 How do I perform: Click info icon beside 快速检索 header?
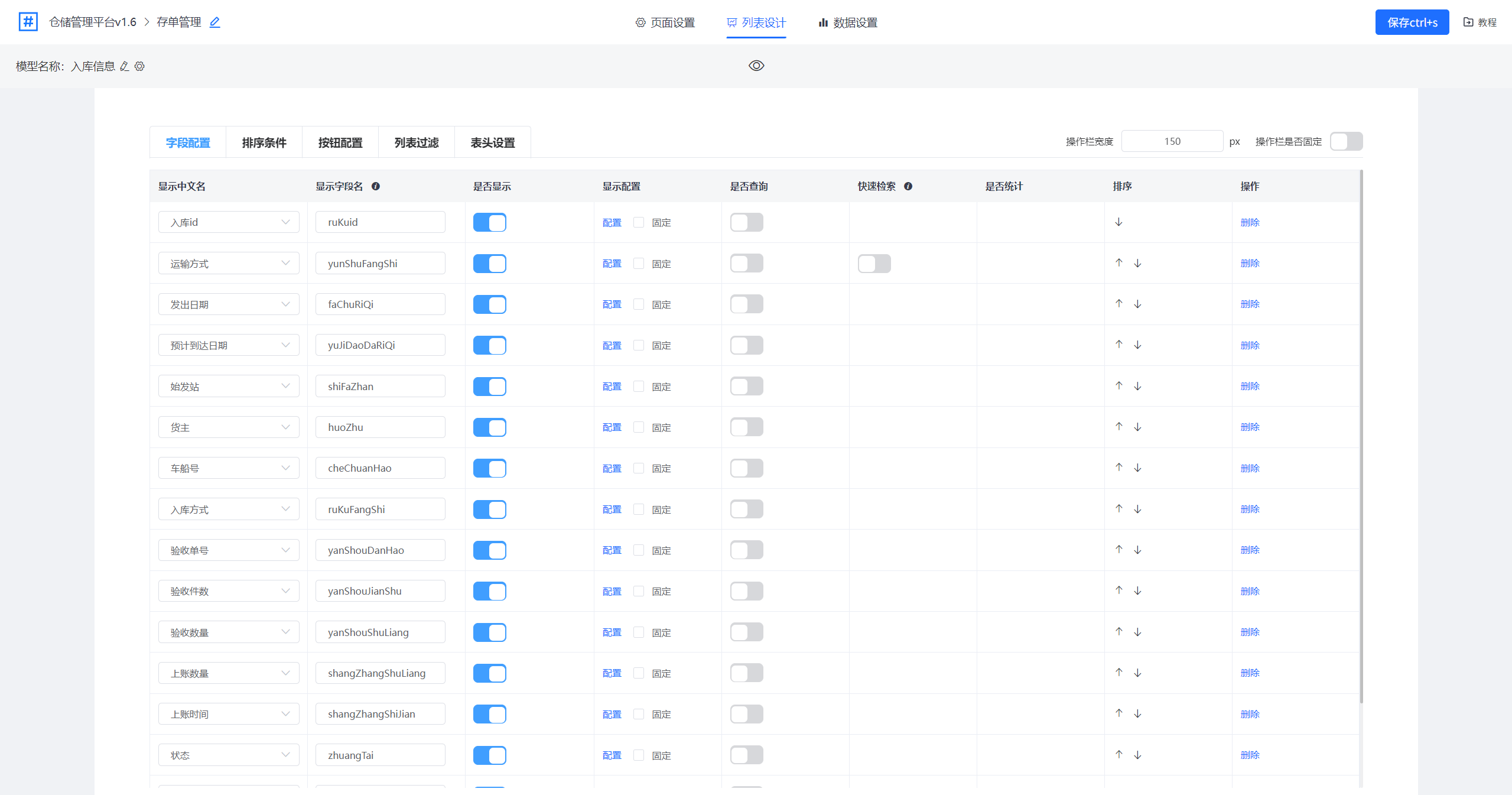point(908,186)
